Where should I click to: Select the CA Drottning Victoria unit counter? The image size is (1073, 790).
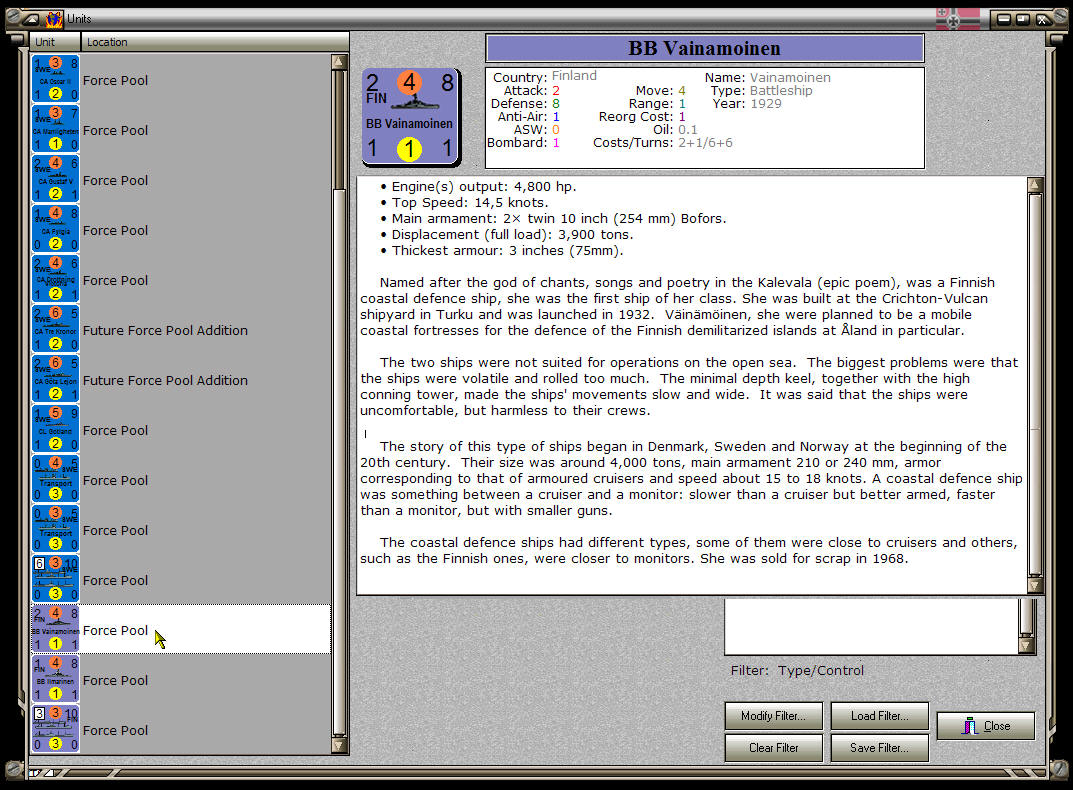[x=55, y=279]
